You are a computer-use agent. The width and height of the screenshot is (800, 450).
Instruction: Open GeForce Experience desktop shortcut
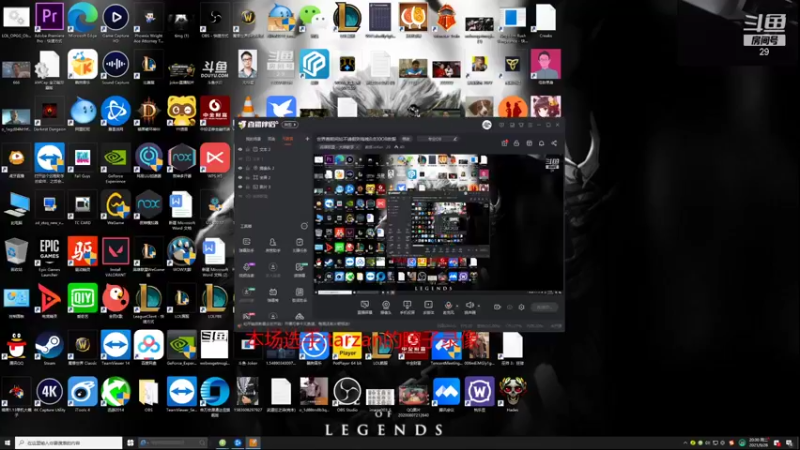tap(116, 164)
